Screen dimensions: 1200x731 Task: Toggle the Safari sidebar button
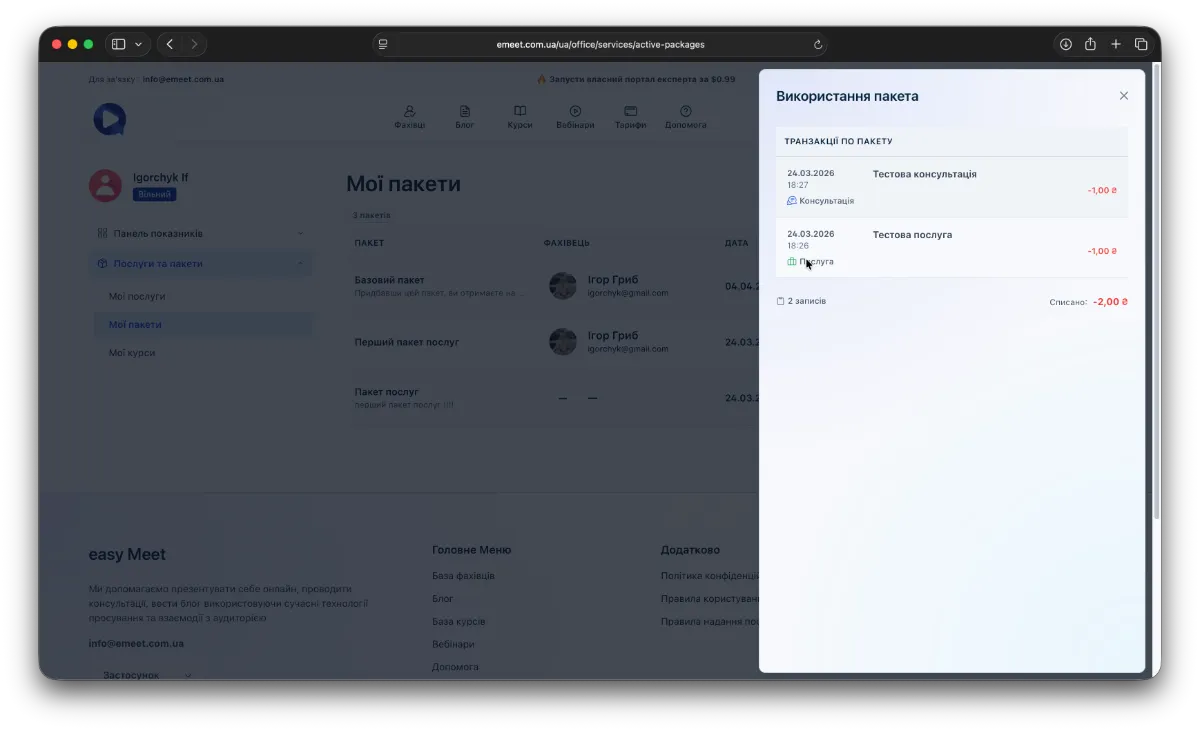[x=118, y=44]
